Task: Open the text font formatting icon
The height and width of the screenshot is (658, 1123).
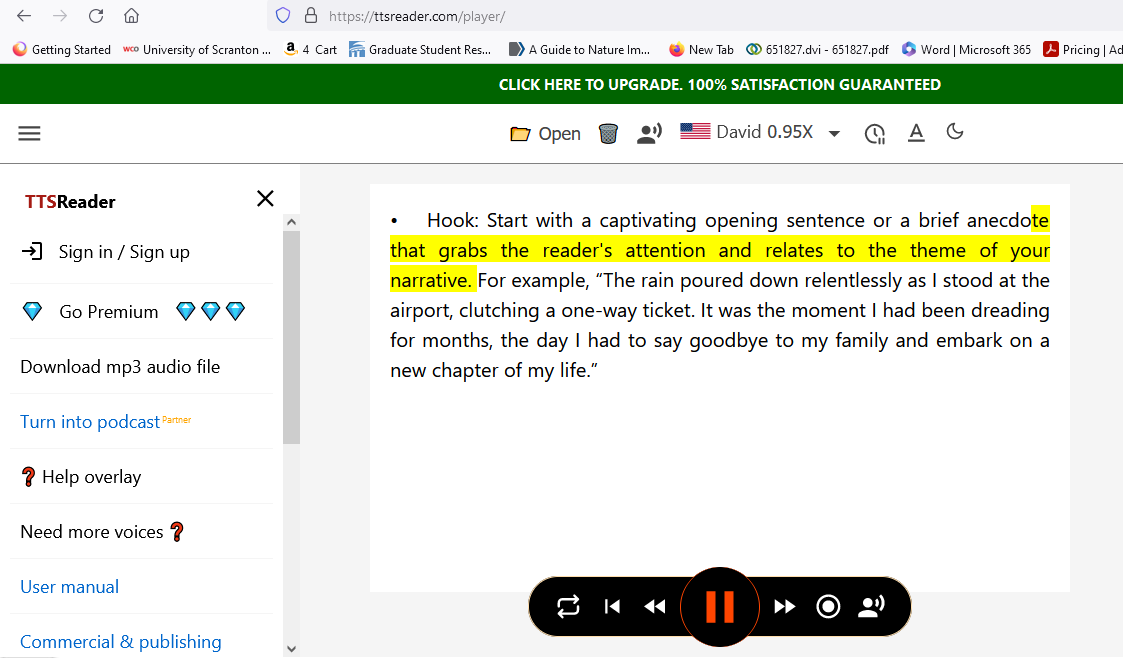Action: click(x=916, y=133)
